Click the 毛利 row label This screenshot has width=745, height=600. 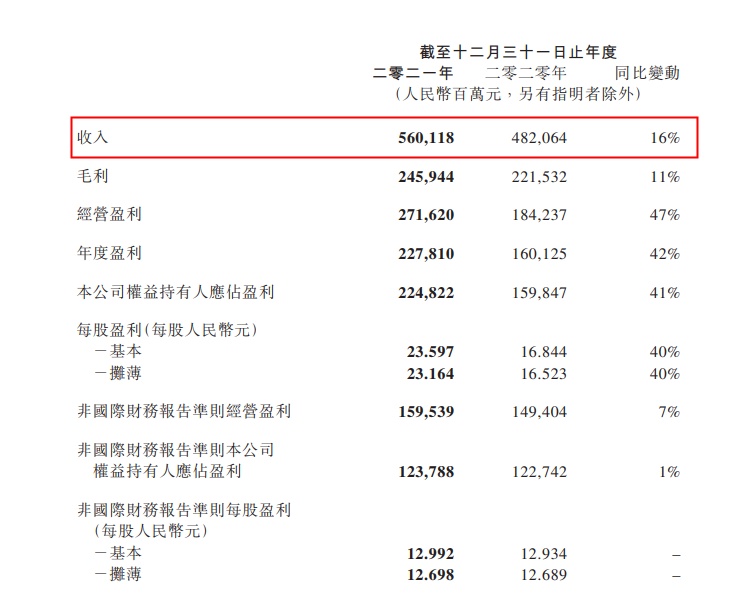tap(93, 177)
